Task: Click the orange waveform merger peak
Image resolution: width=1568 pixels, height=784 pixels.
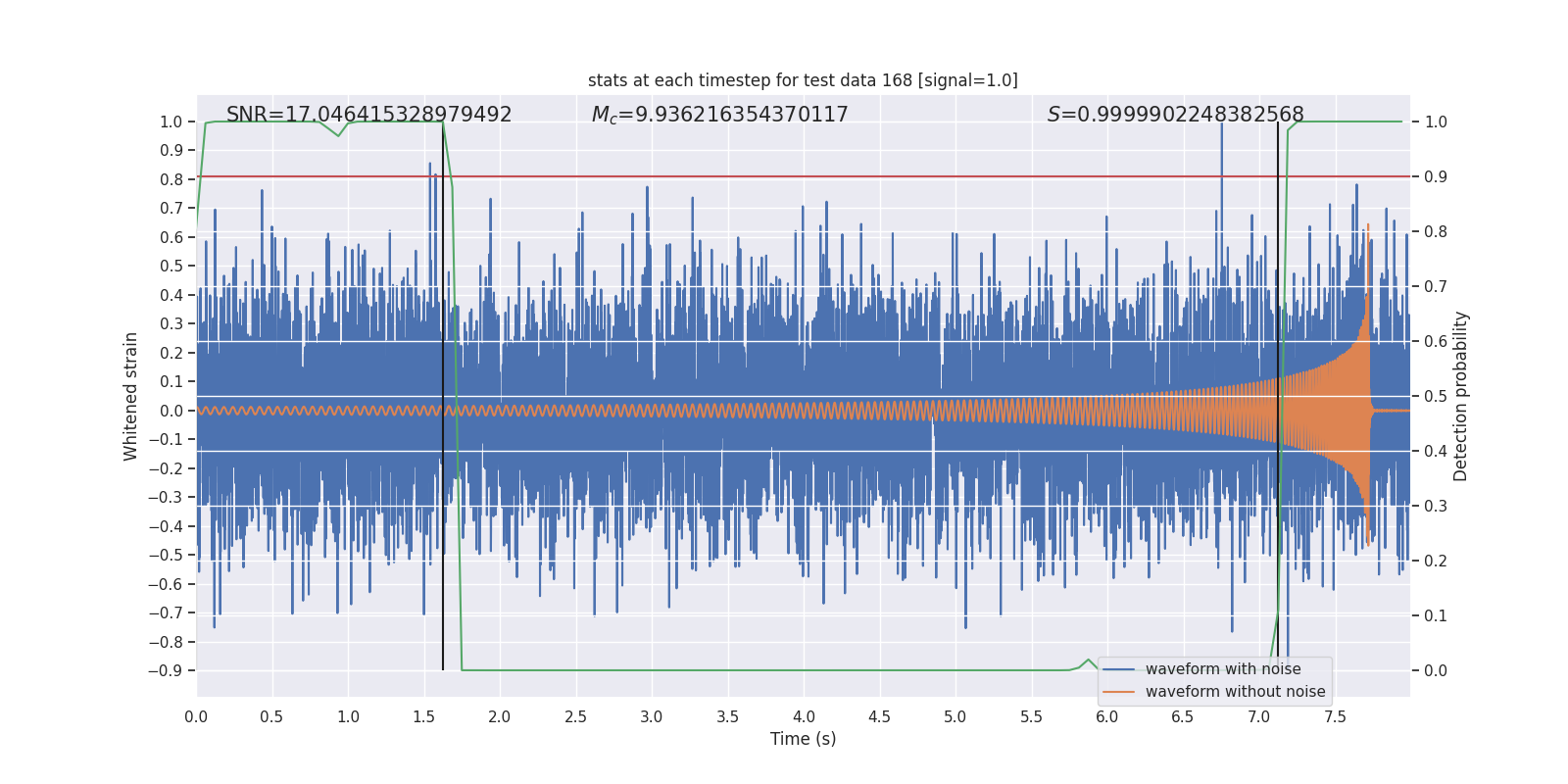Action: click(1368, 227)
